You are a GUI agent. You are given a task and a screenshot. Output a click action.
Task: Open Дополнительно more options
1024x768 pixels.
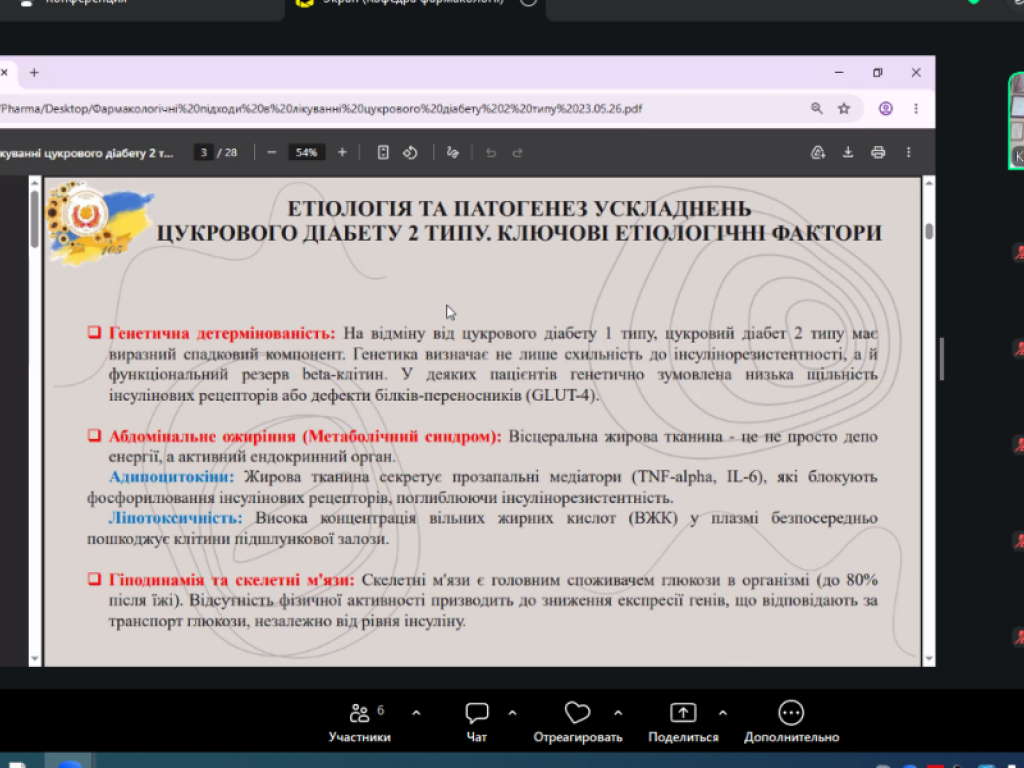pos(791,722)
